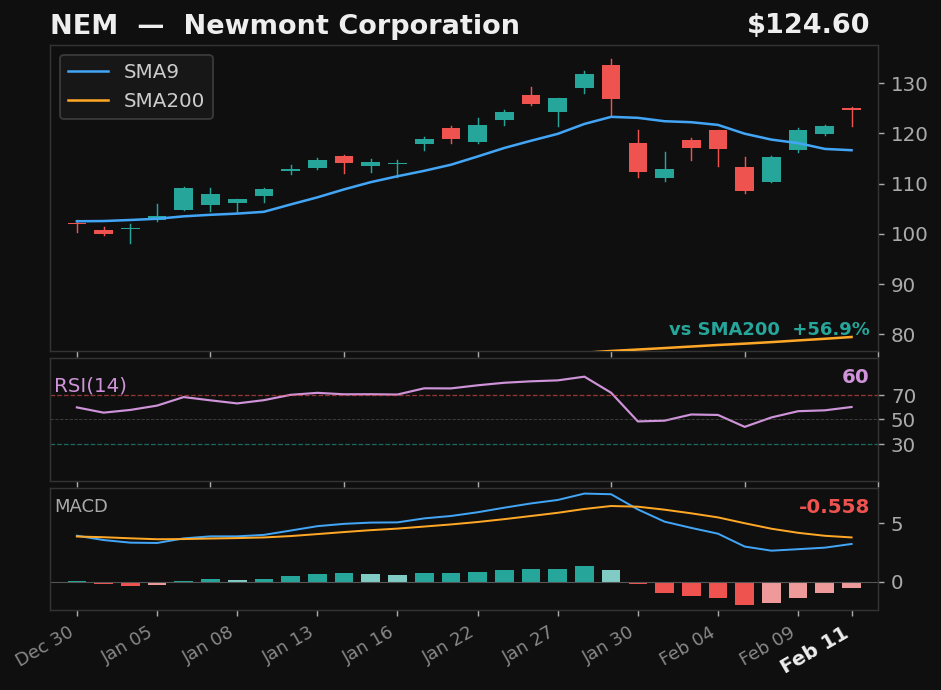Click the SMA9 blue legend line swatch
This screenshot has width=941, height=690.
pos(88,72)
